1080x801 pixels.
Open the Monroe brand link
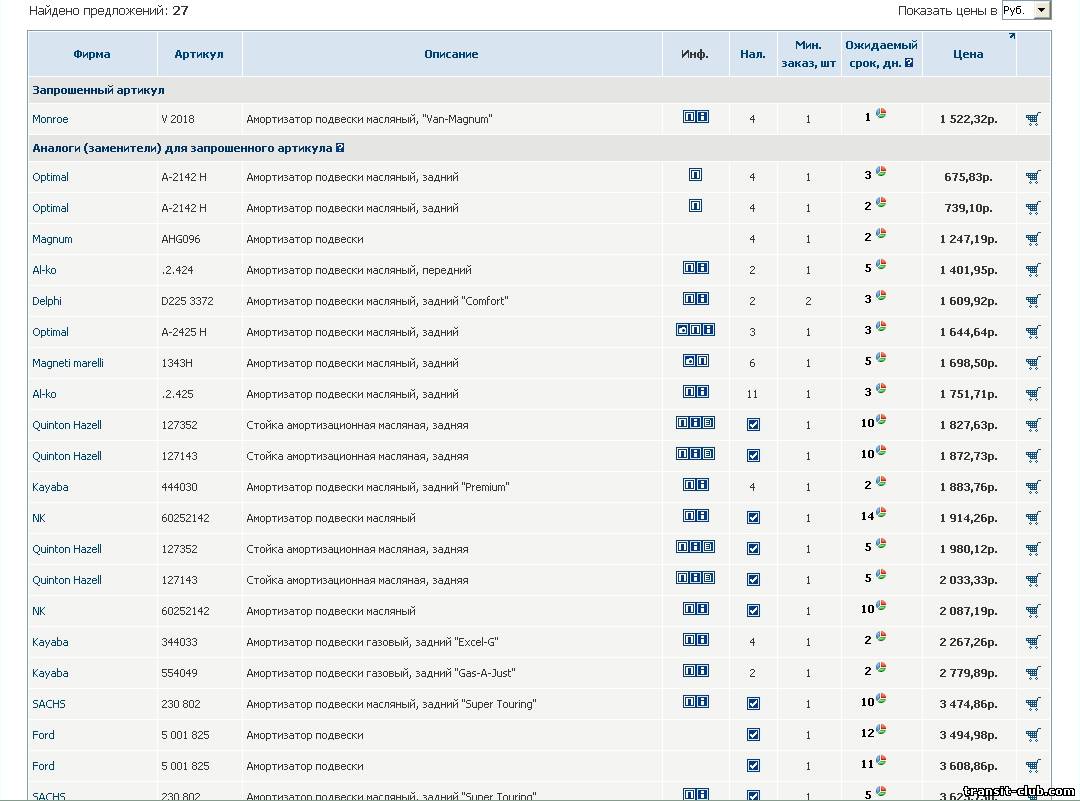(x=50, y=119)
